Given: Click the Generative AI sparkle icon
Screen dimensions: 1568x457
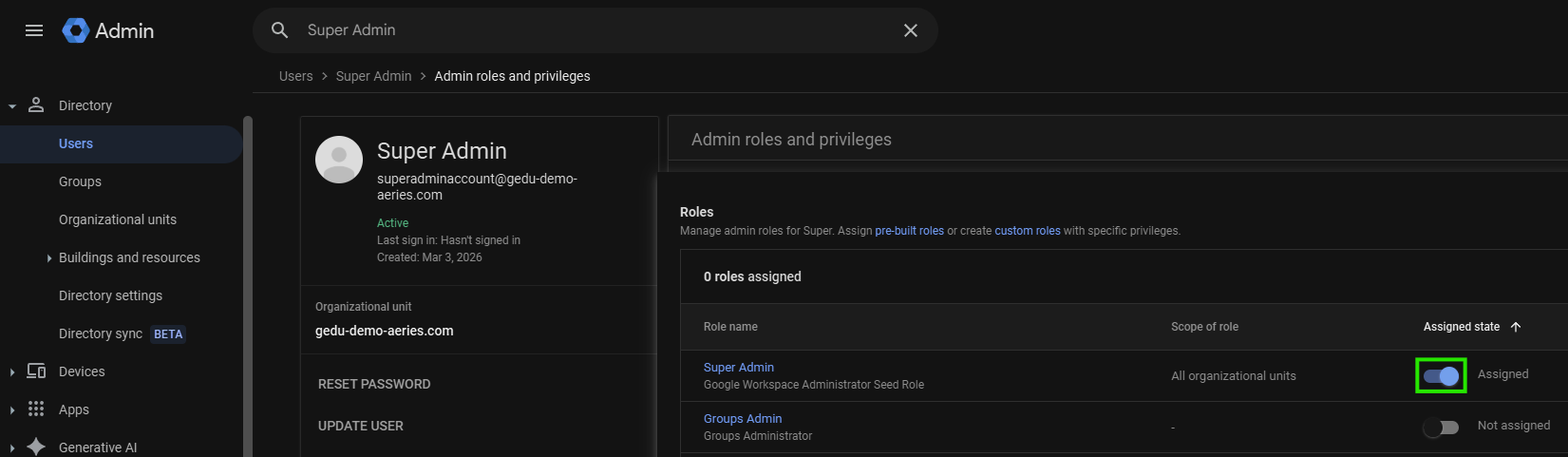Looking at the screenshot, I should pos(36,447).
